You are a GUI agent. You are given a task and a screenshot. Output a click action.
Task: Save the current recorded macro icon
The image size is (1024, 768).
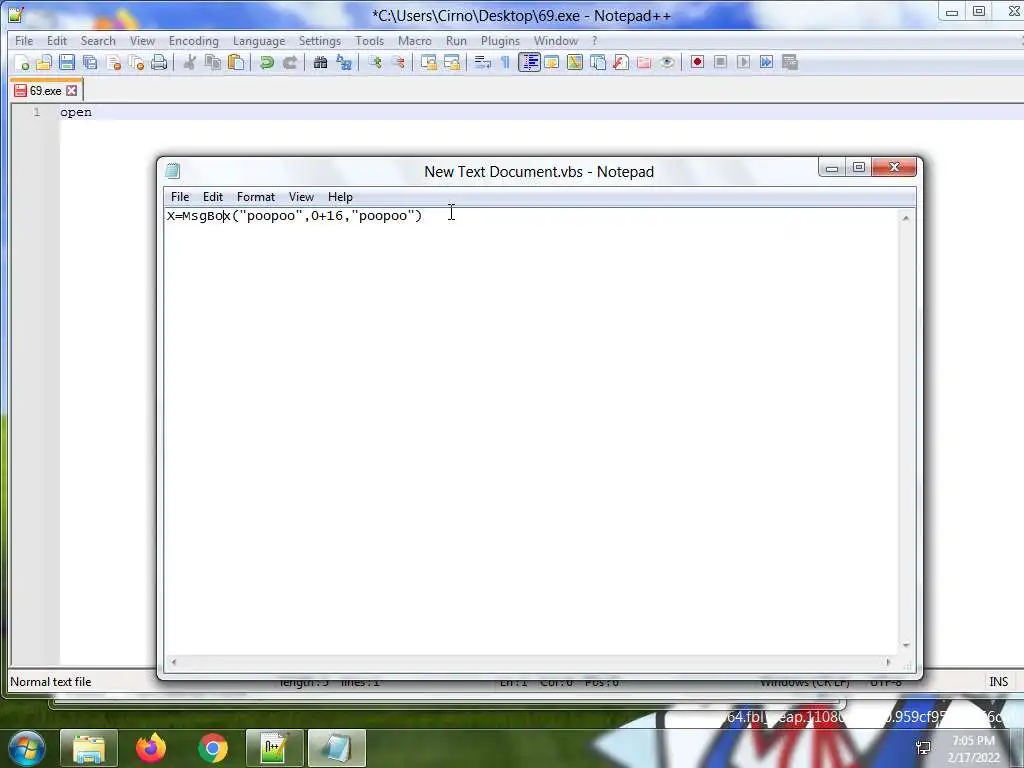tap(790, 62)
